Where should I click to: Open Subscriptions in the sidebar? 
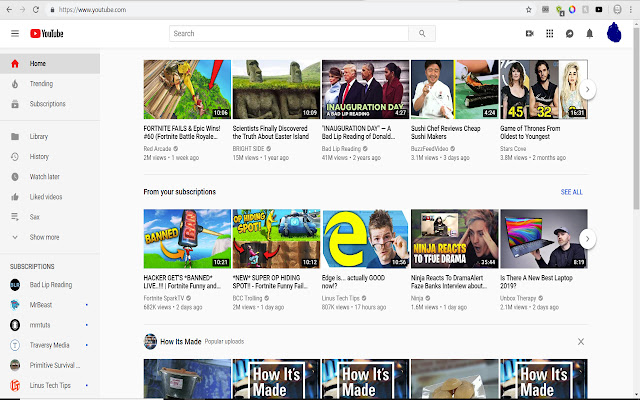[x=50, y=104]
